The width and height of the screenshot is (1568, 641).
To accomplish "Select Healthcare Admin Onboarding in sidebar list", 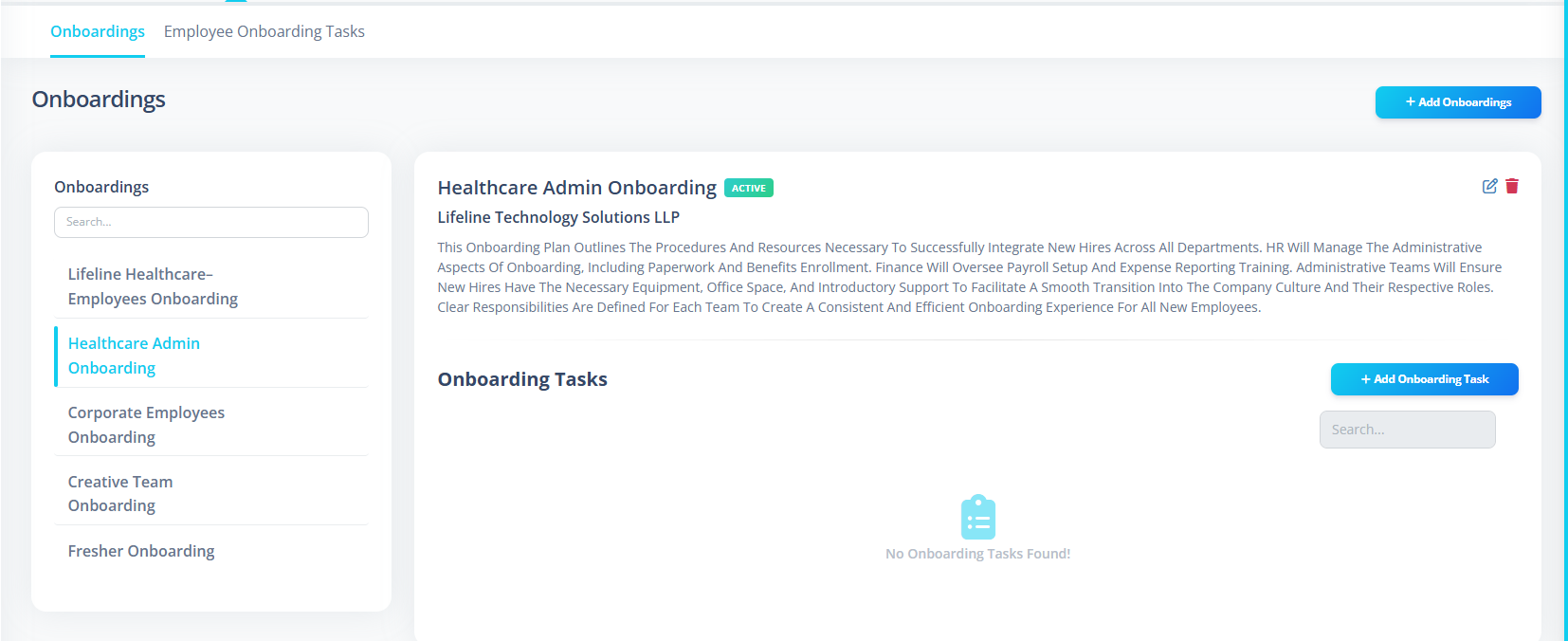I will pyautogui.click(x=211, y=356).
